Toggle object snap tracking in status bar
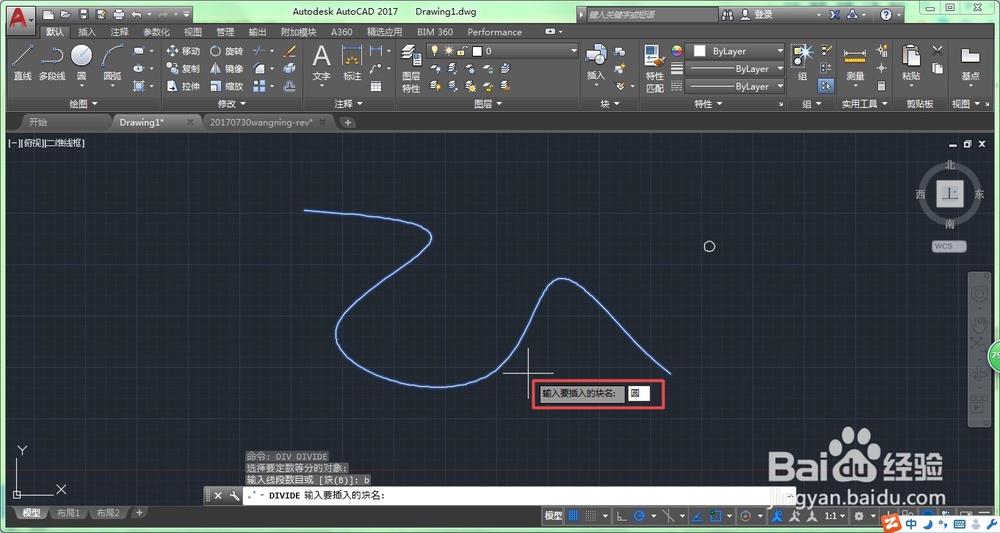Screen dimensions: 1000x533 pos(698,516)
